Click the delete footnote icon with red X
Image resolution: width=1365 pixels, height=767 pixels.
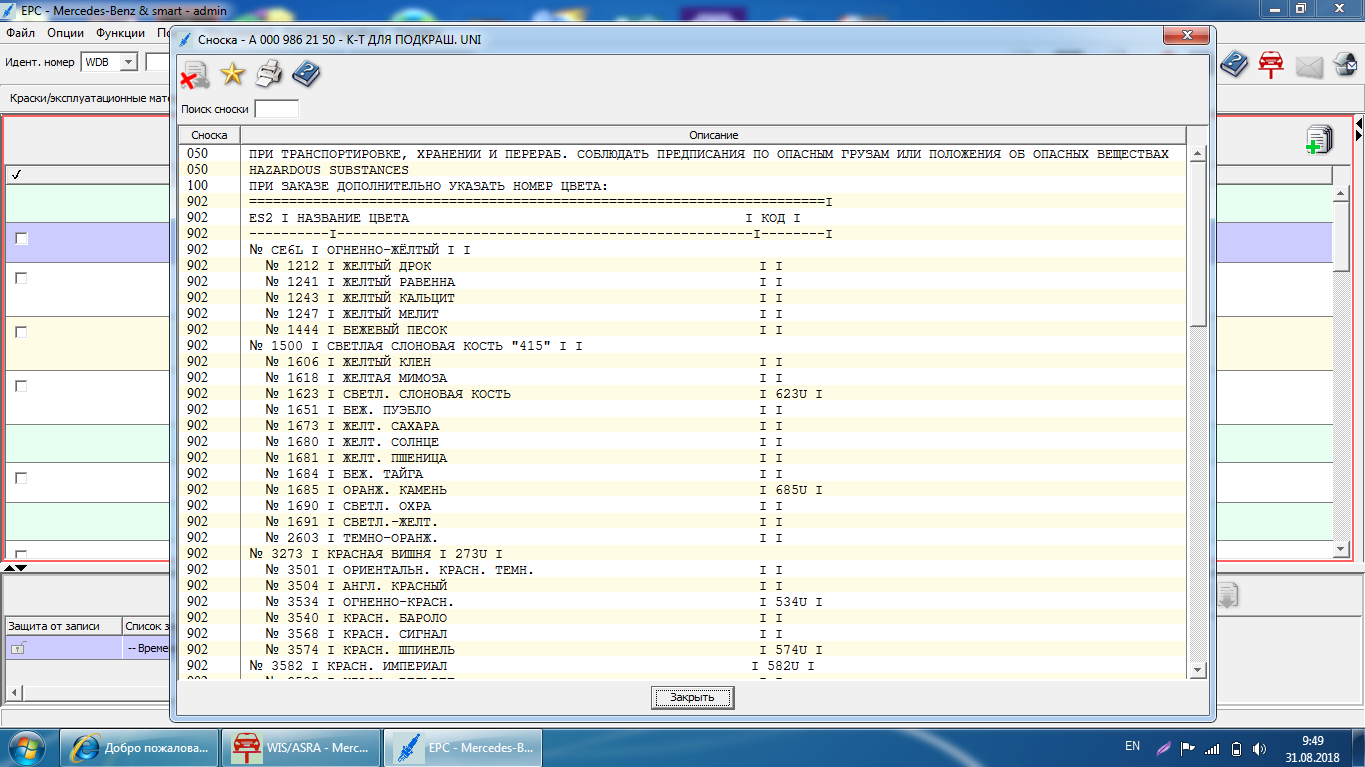coord(195,75)
